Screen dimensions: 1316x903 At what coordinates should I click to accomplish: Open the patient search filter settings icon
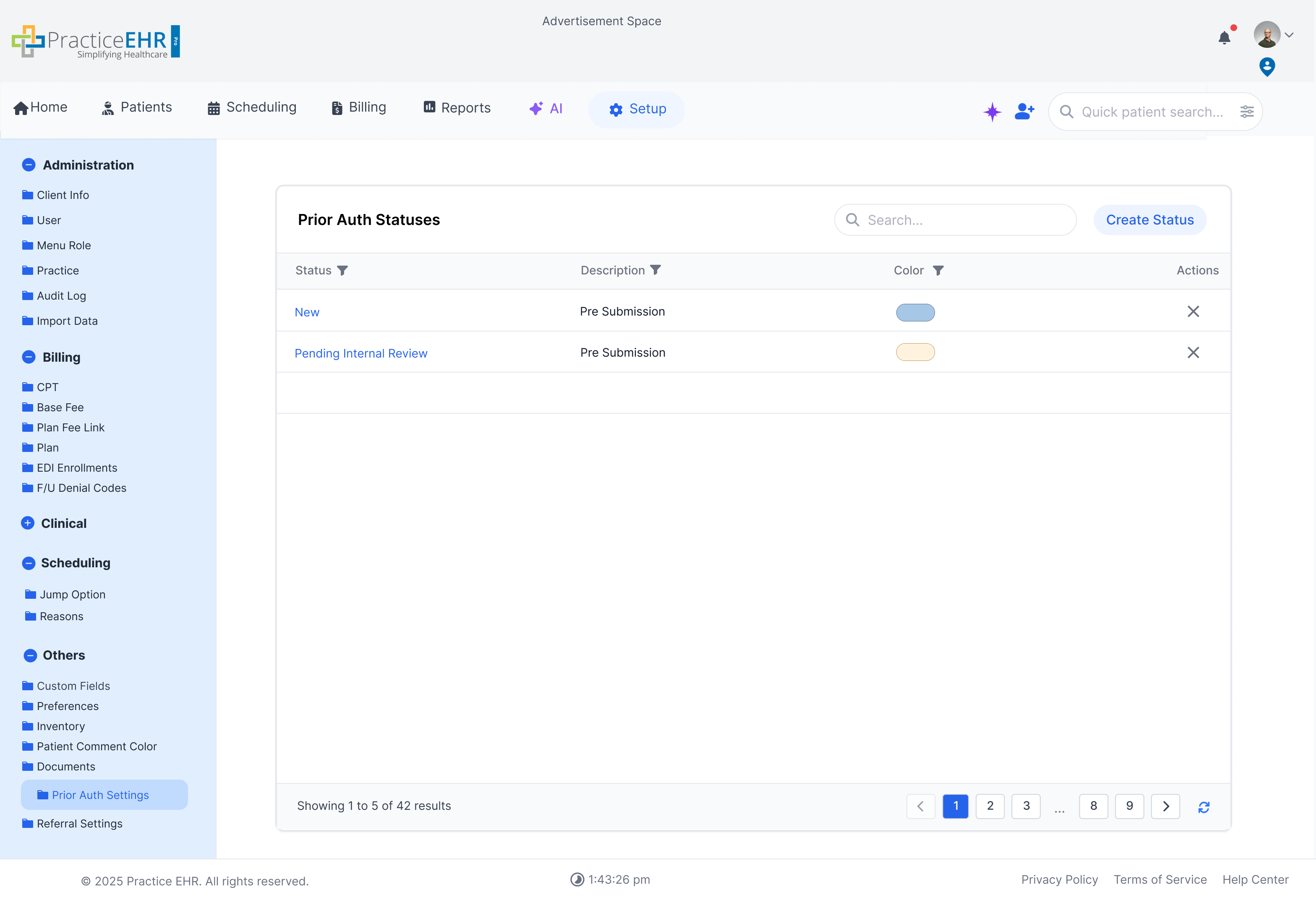(1246, 112)
